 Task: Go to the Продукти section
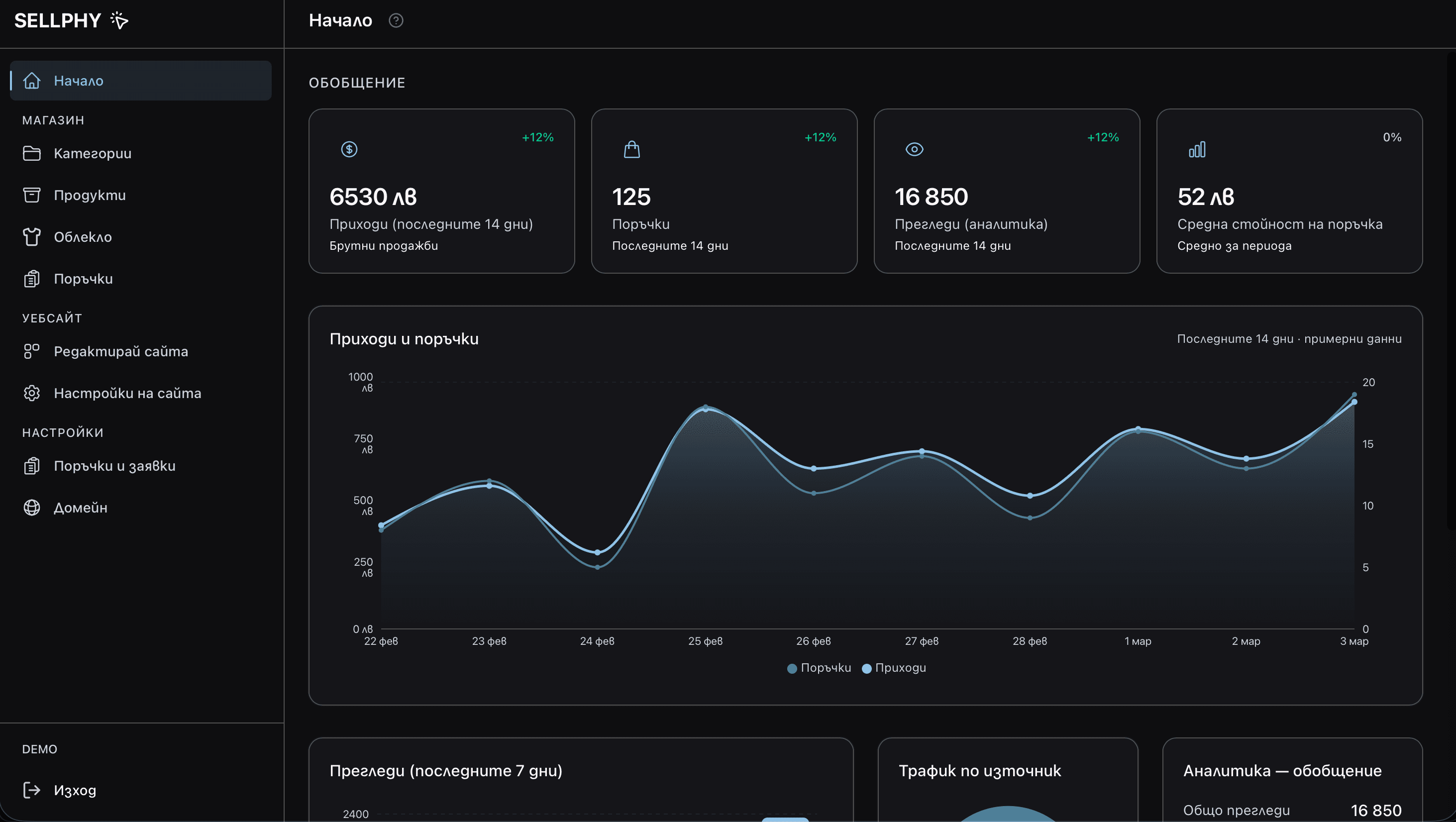89,195
